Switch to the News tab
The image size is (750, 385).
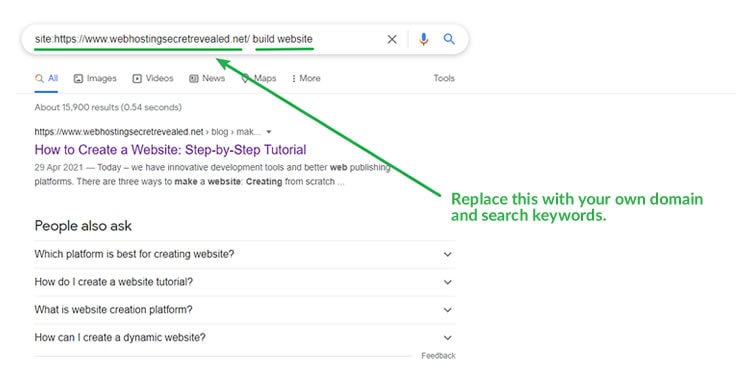(x=207, y=78)
